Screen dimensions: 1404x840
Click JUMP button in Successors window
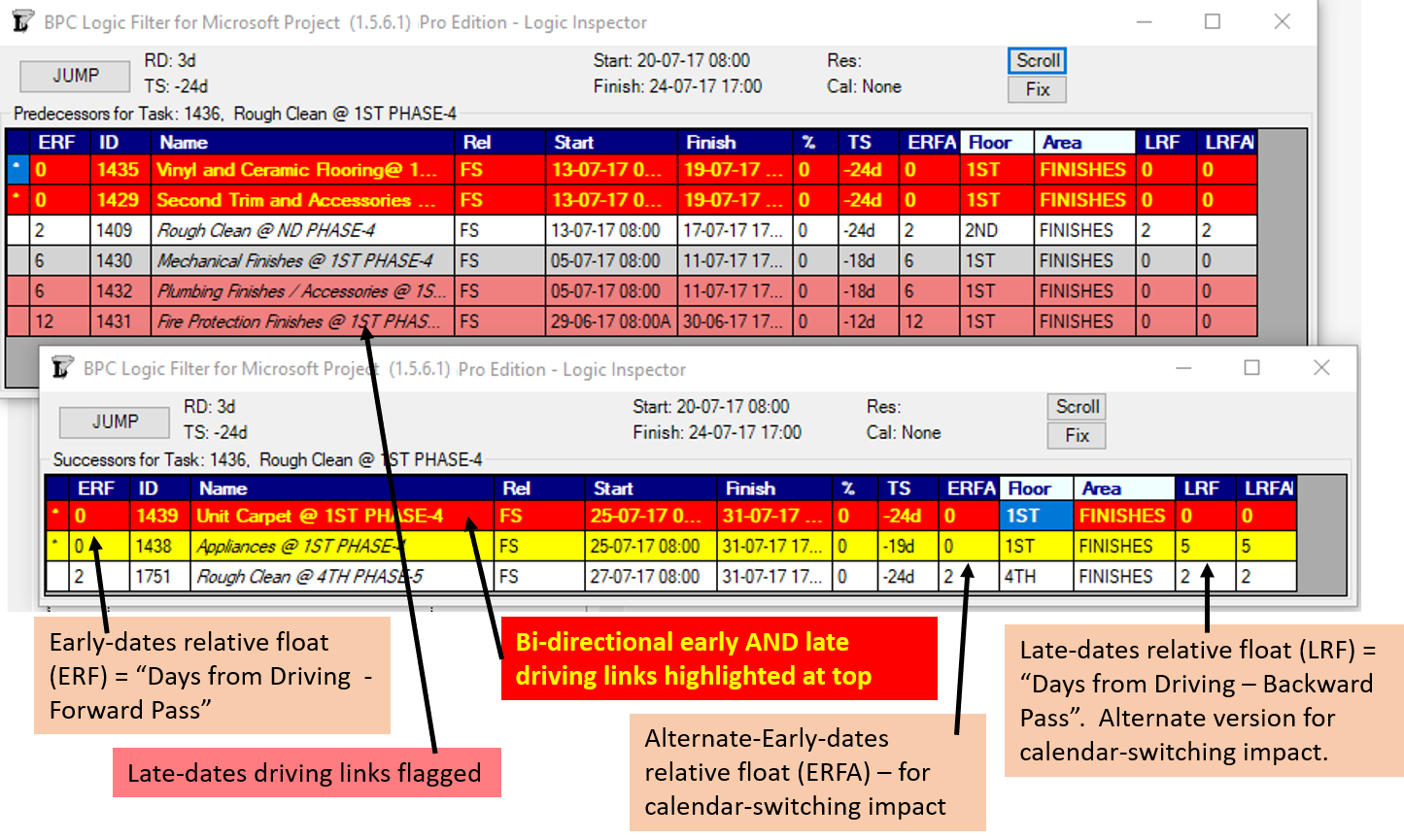click(115, 421)
